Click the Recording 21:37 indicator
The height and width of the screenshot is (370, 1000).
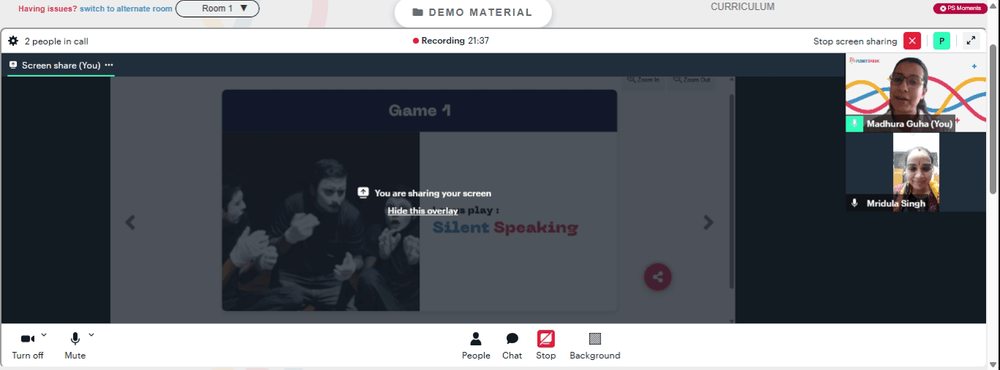[451, 41]
